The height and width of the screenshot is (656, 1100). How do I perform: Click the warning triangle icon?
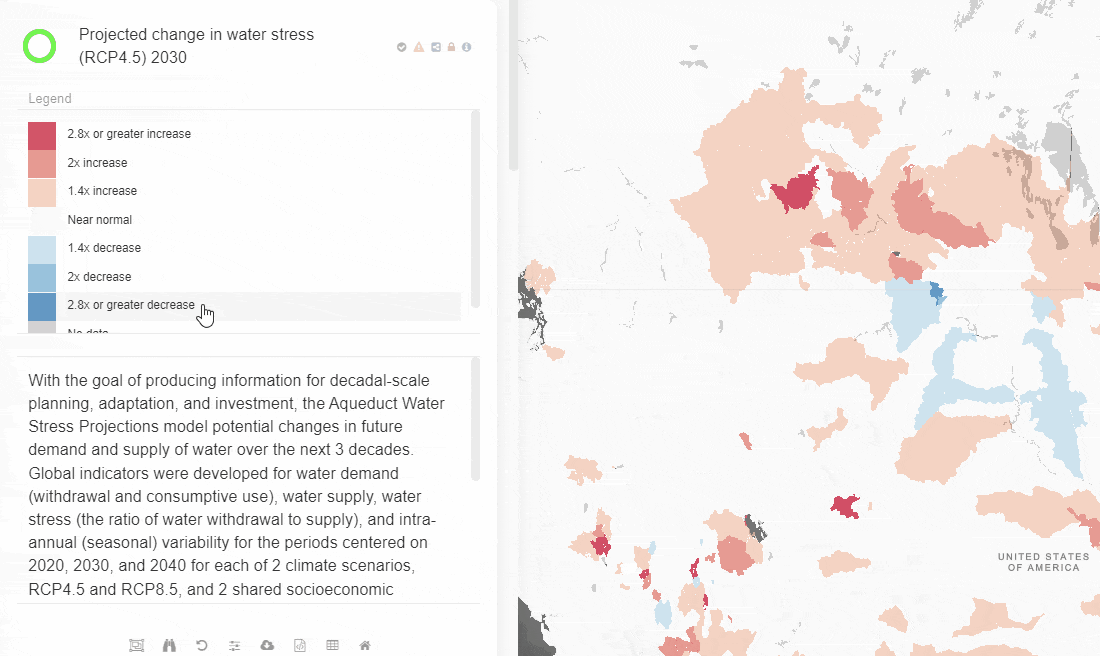point(419,47)
